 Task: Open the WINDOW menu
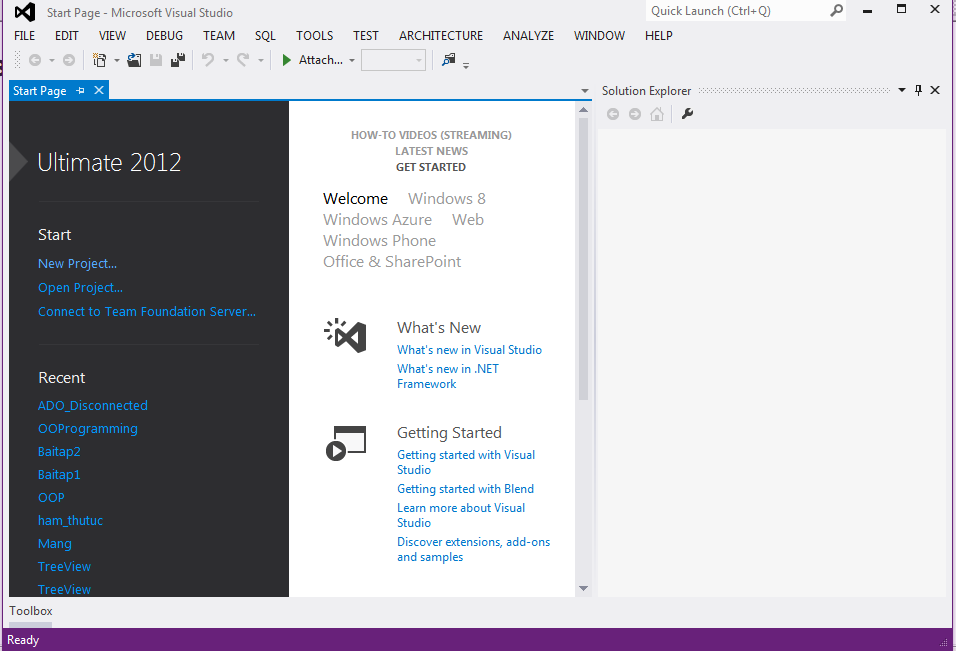point(599,36)
